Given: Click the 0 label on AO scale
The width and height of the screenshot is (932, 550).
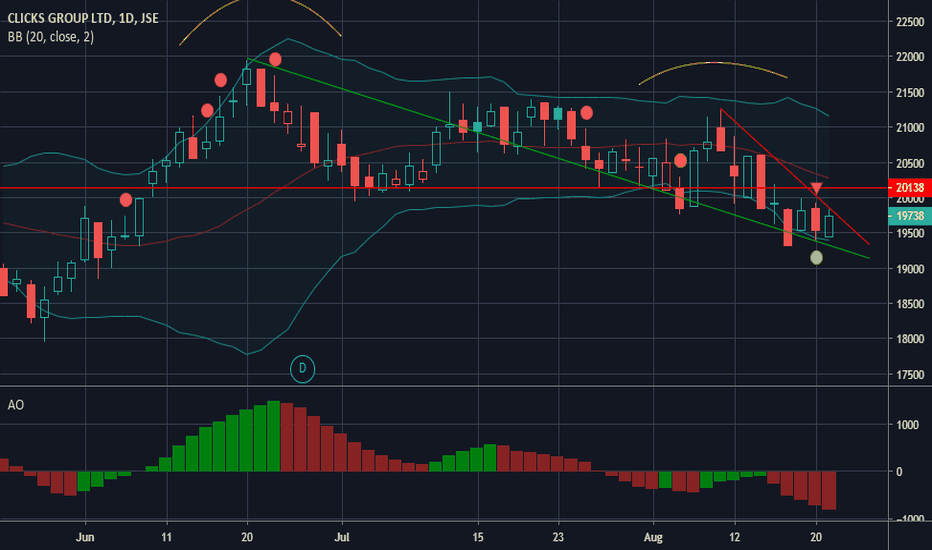Looking at the screenshot, I should click(x=899, y=472).
